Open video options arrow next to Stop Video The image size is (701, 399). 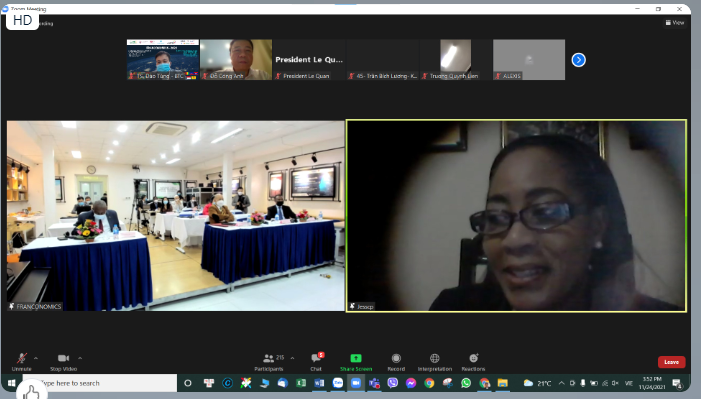80,358
